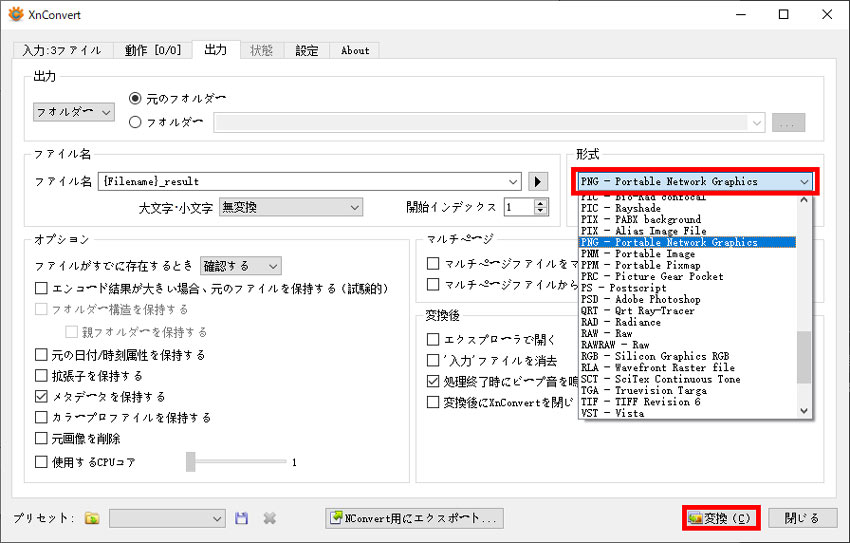Select RLA - Wavefront Raster file format
The height and width of the screenshot is (543, 850).
[x=687, y=367]
